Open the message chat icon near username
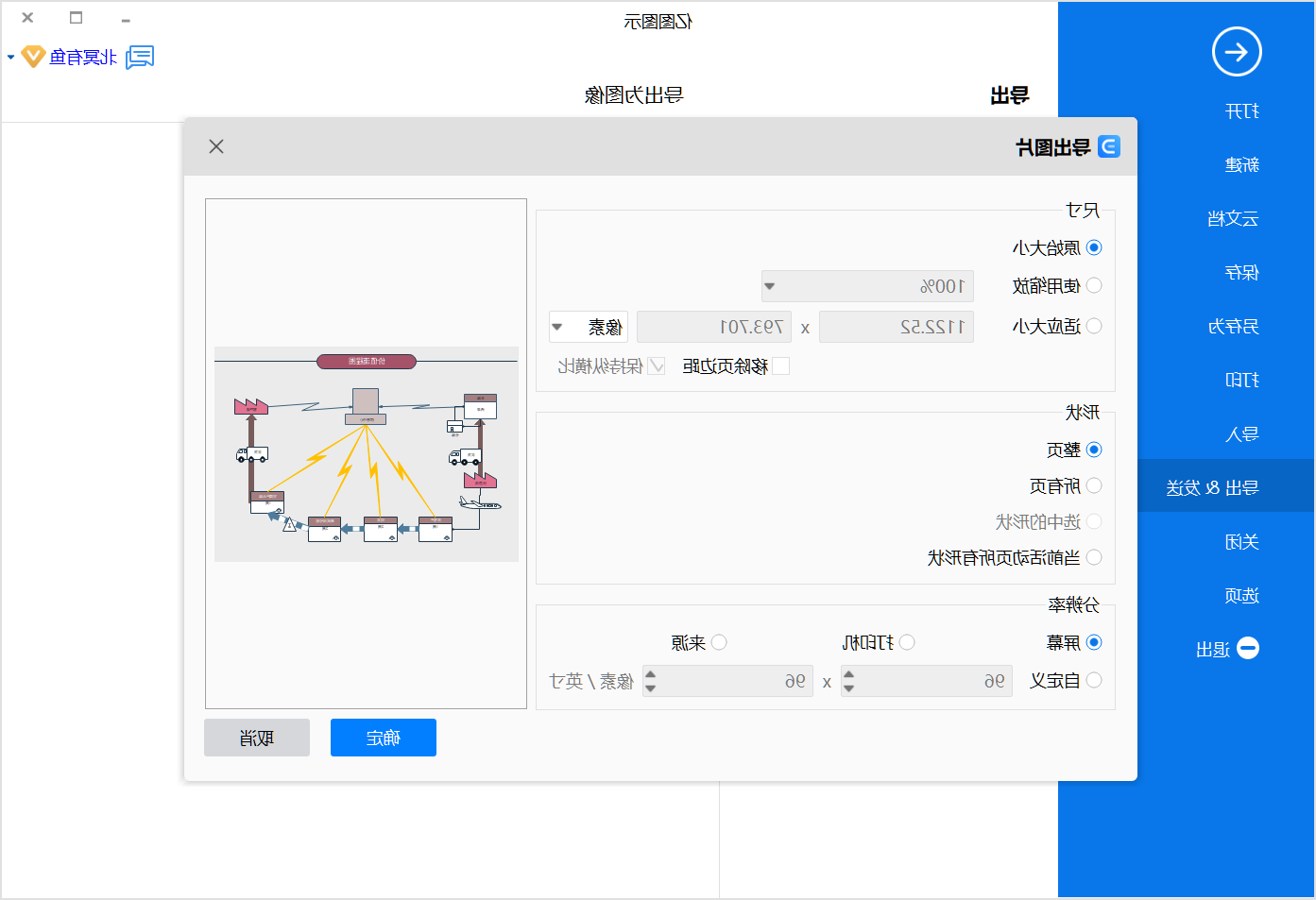This screenshot has width=1316, height=900. (x=140, y=58)
